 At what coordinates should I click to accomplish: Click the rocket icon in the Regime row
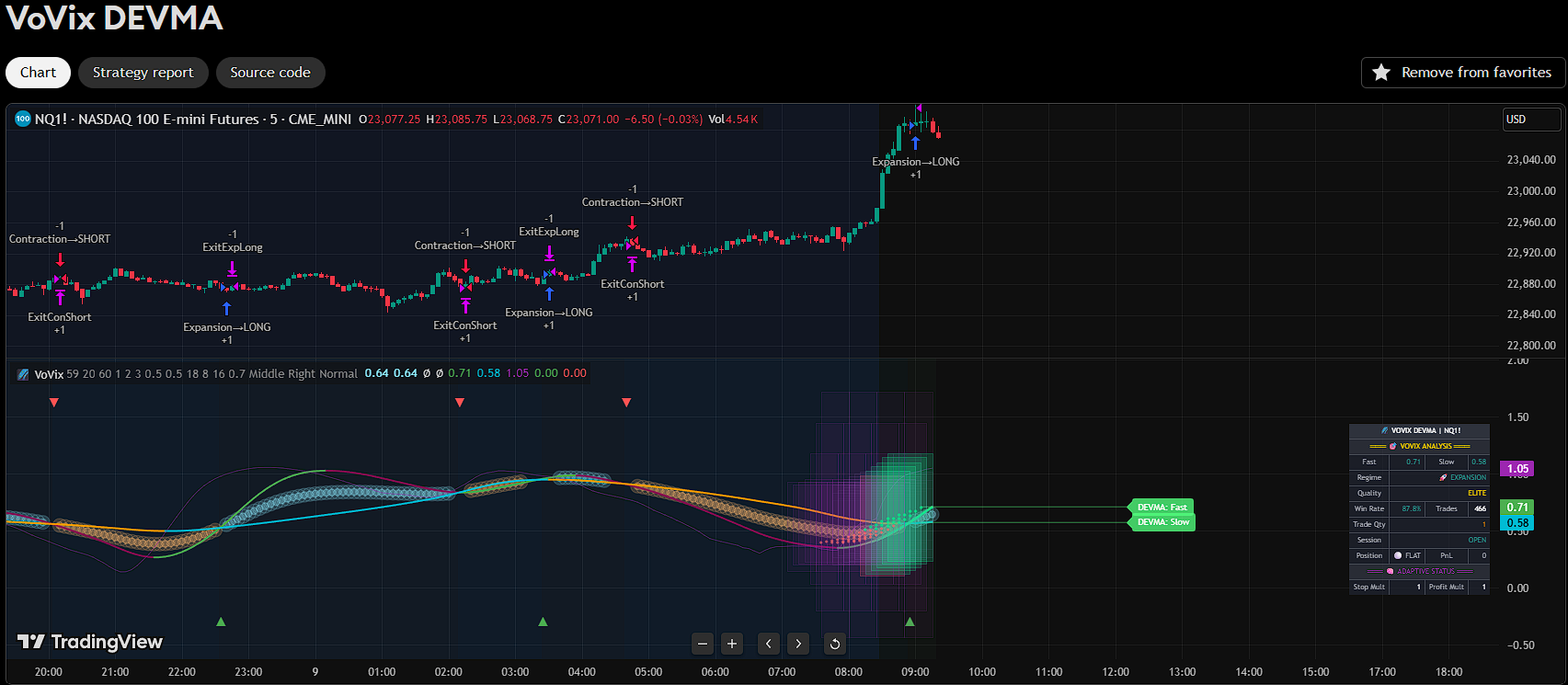1443,477
